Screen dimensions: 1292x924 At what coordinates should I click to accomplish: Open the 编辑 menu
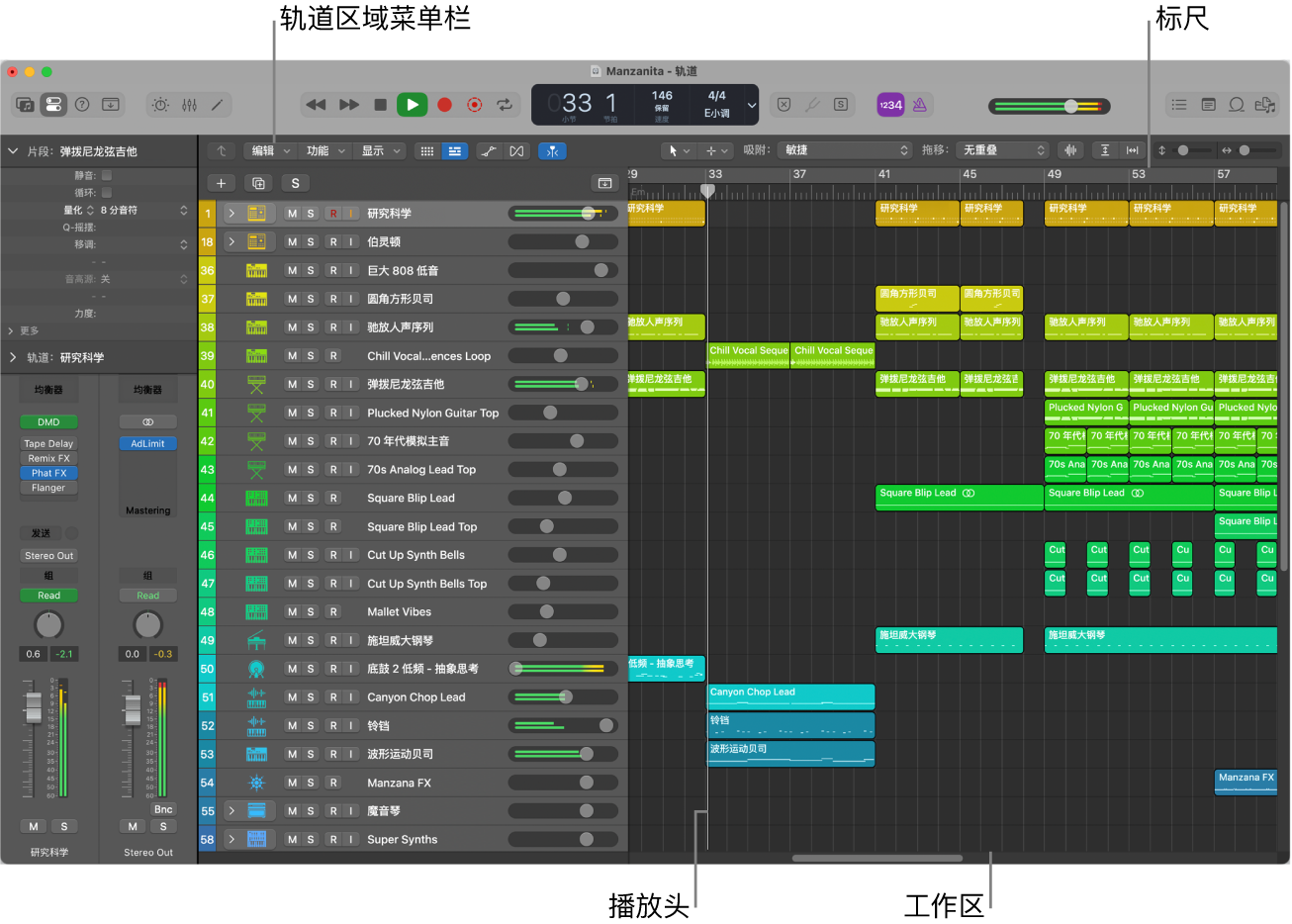click(x=269, y=151)
